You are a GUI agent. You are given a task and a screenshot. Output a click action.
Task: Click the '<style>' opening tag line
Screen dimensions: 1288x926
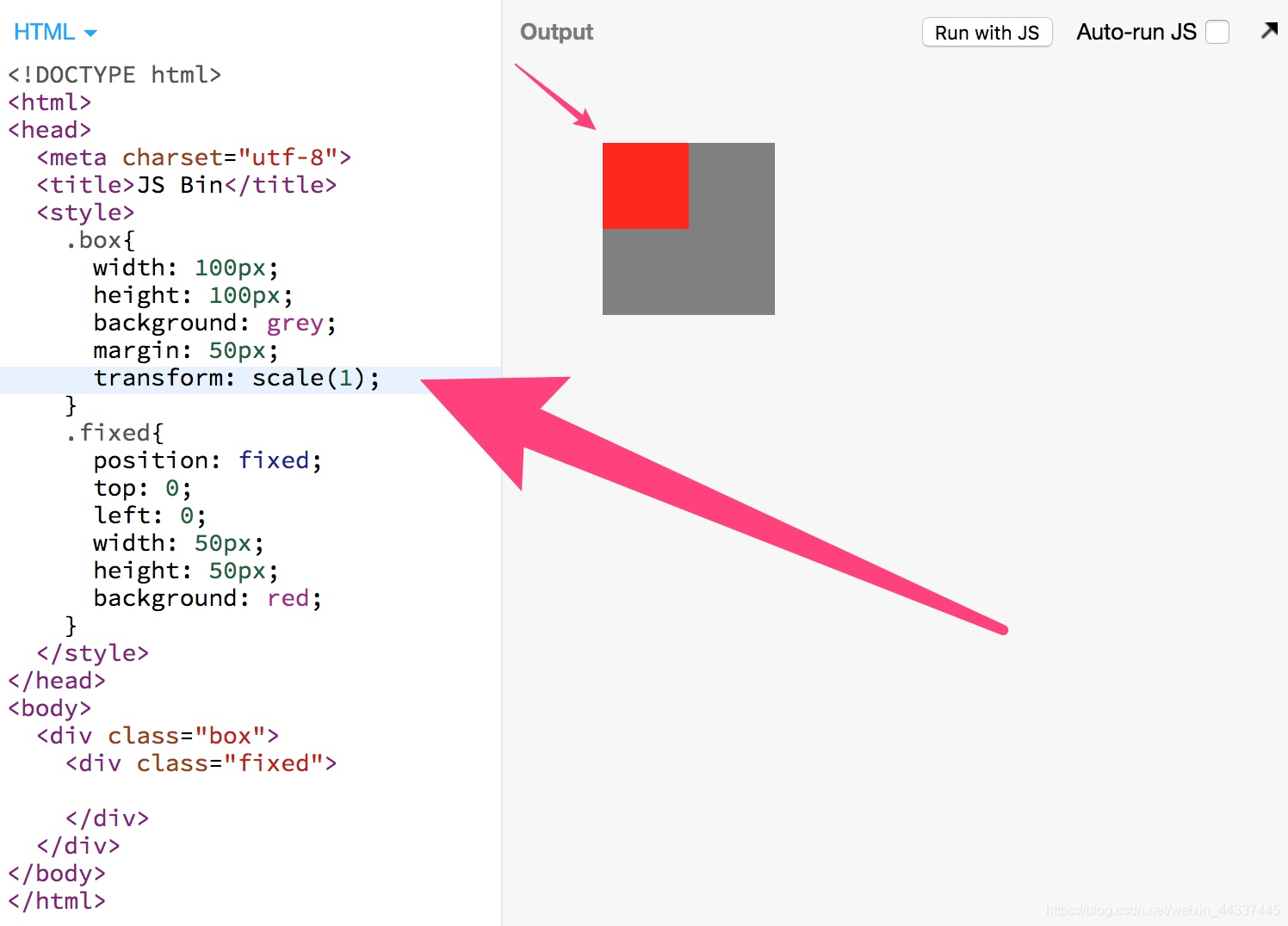coord(85,213)
